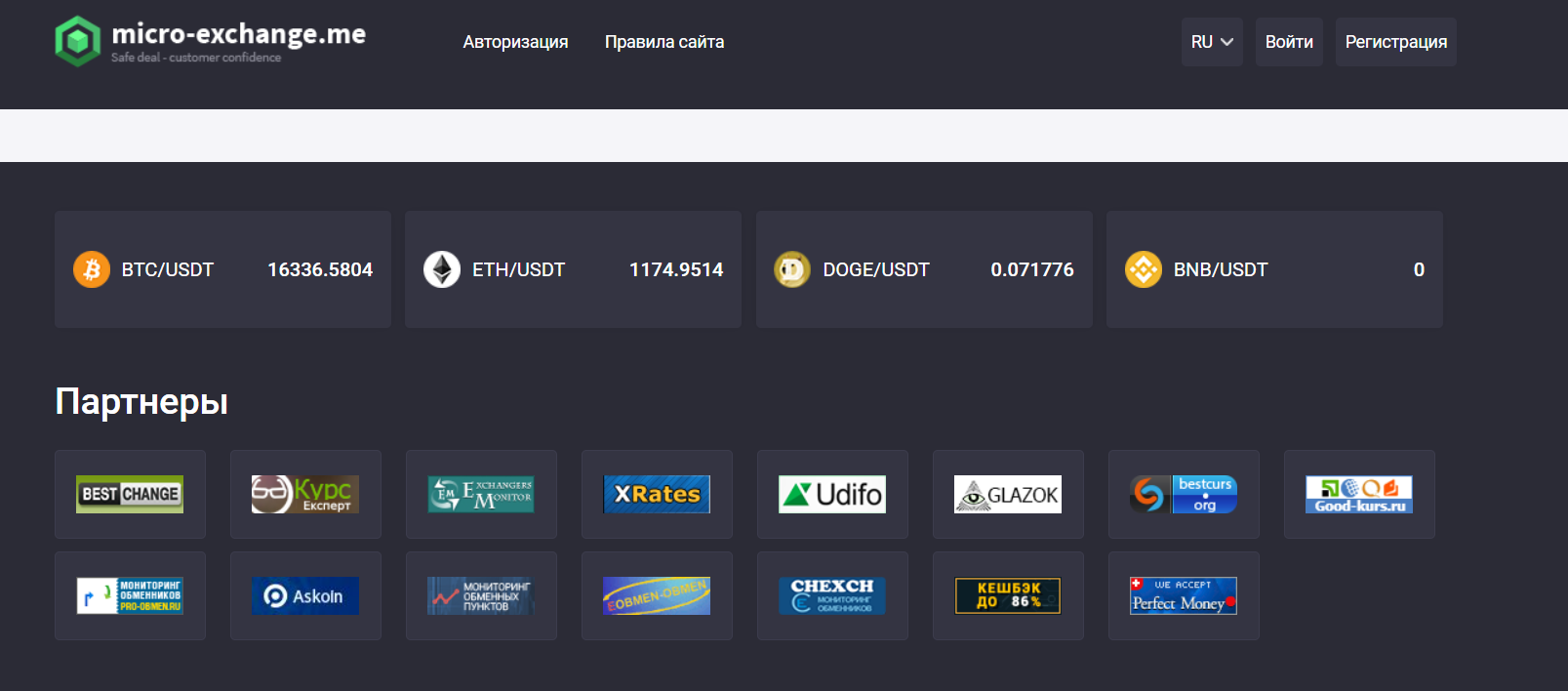Image resolution: width=1568 pixels, height=691 pixels.
Task: Open the bestcurs.org partner banner
Action: (1184, 494)
